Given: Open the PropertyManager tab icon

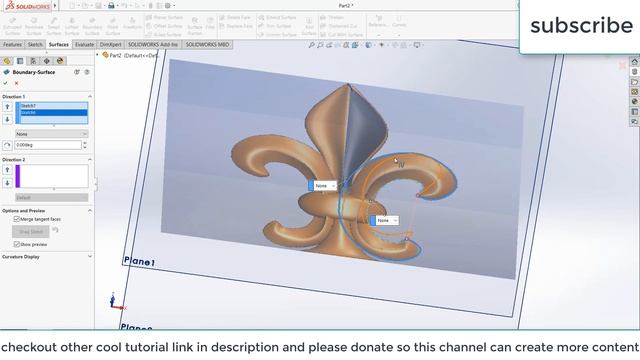Looking at the screenshot, I should point(20,61).
